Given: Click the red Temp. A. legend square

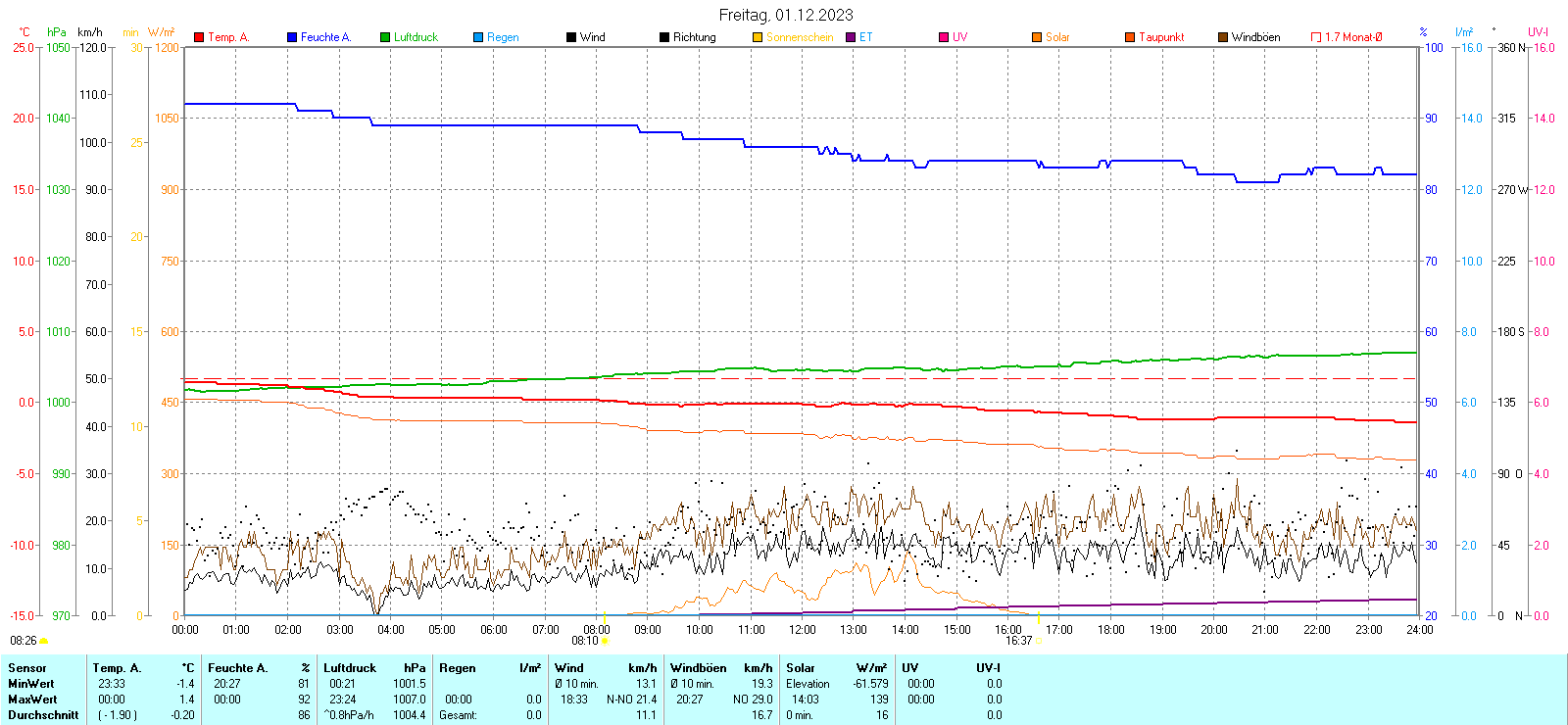Looking at the screenshot, I should point(199,37).
